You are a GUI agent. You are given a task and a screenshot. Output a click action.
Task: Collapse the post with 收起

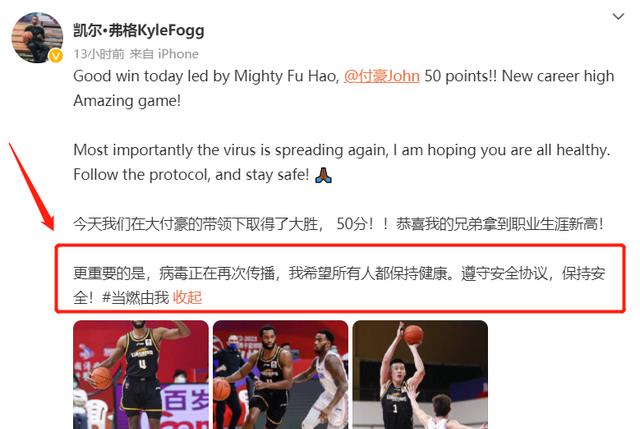(x=187, y=298)
